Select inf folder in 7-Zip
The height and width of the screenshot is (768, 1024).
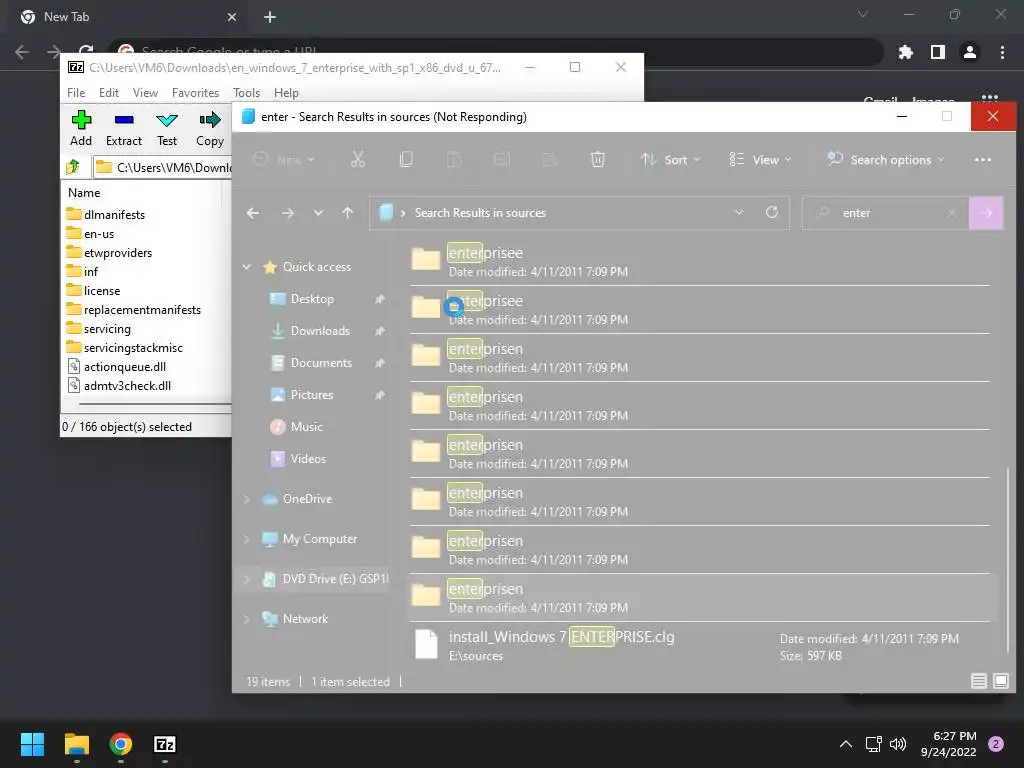(x=82, y=271)
